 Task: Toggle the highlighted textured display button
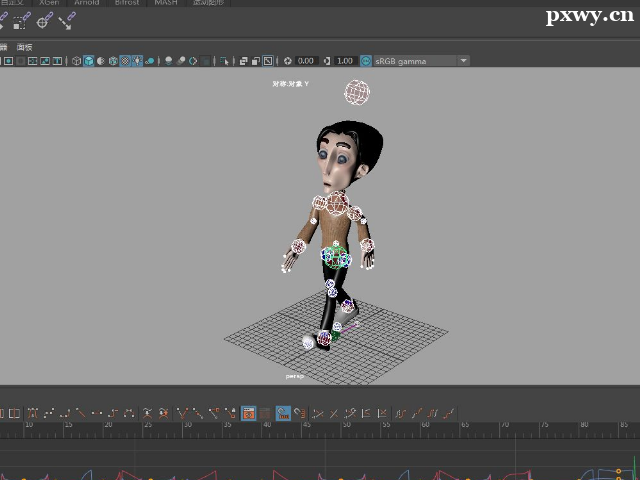(125, 61)
